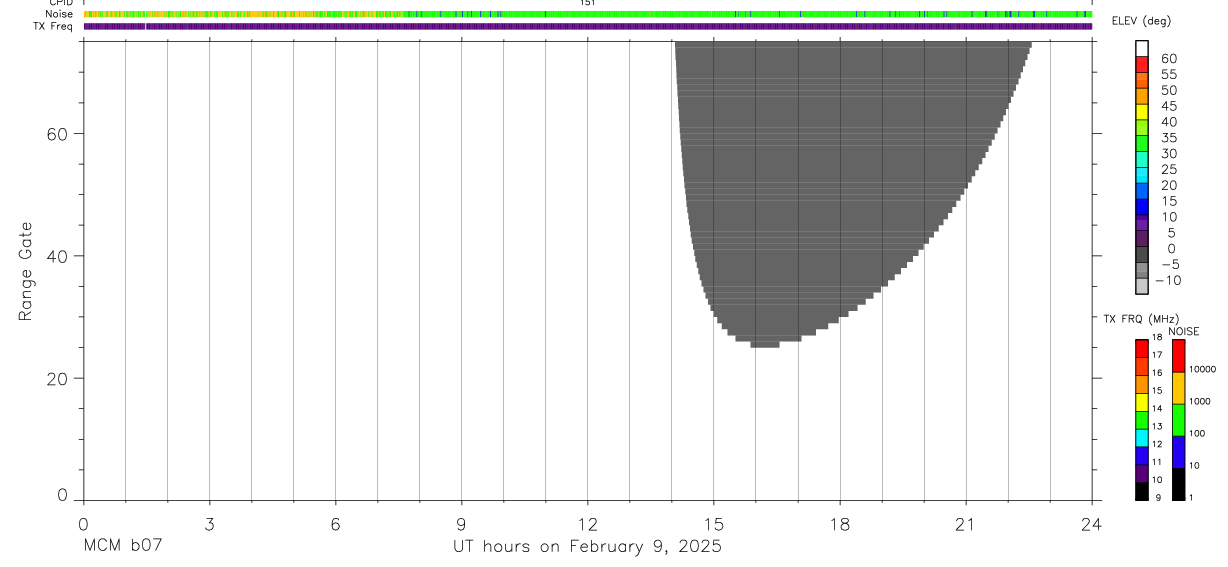Click the Noise color strip above the plot
This screenshot has height=567, width=1228.
point(587,15)
